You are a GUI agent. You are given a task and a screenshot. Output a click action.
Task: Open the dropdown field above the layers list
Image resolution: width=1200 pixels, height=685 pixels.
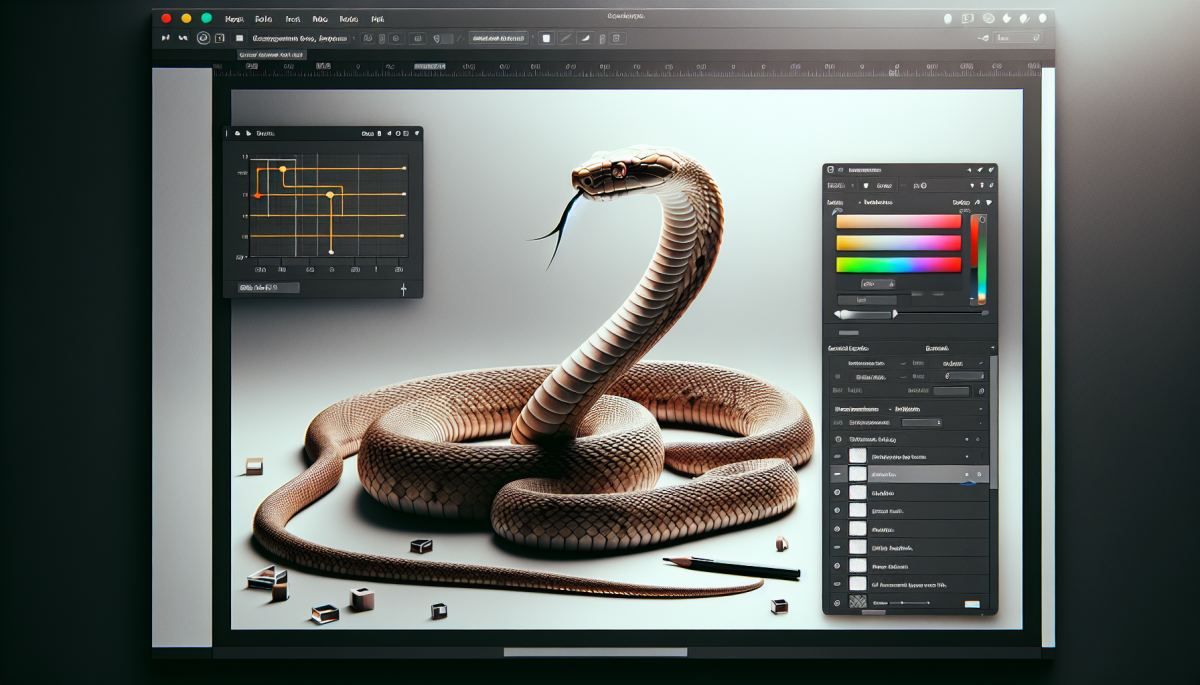pyautogui.click(x=921, y=423)
